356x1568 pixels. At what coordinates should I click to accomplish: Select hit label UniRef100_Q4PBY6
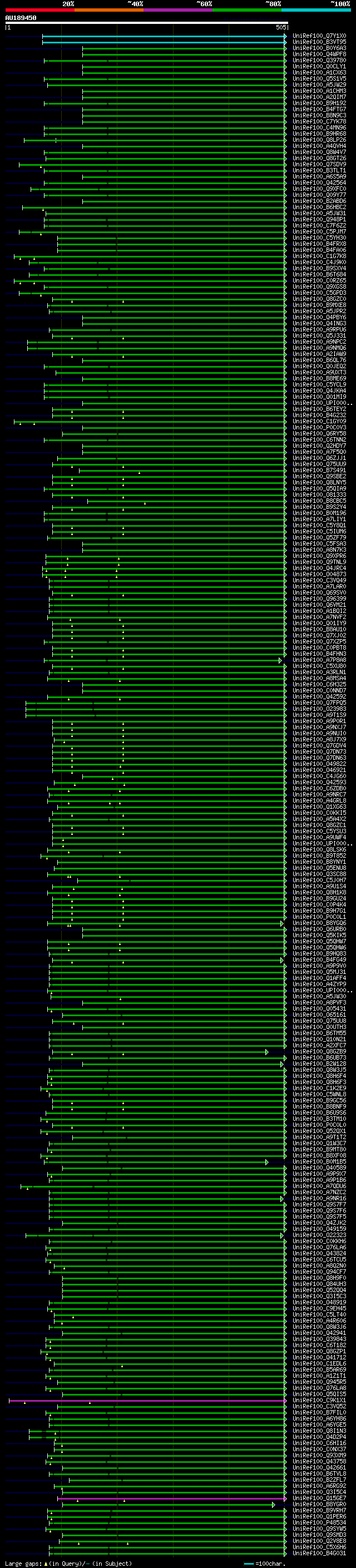click(319, 317)
